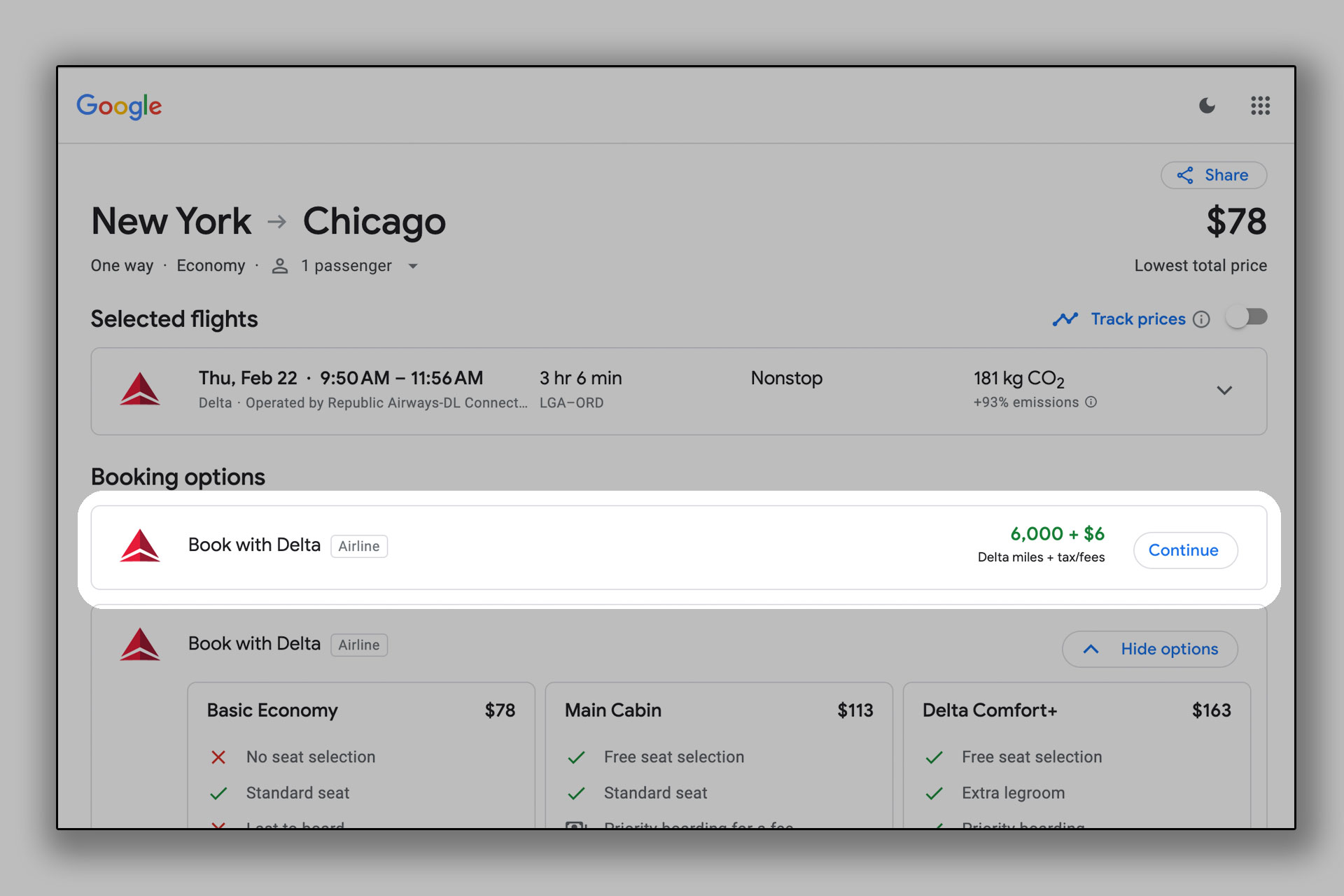Screen dimensions: 1344x896
Task: Collapse fares with Hide options
Action: [1149, 649]
